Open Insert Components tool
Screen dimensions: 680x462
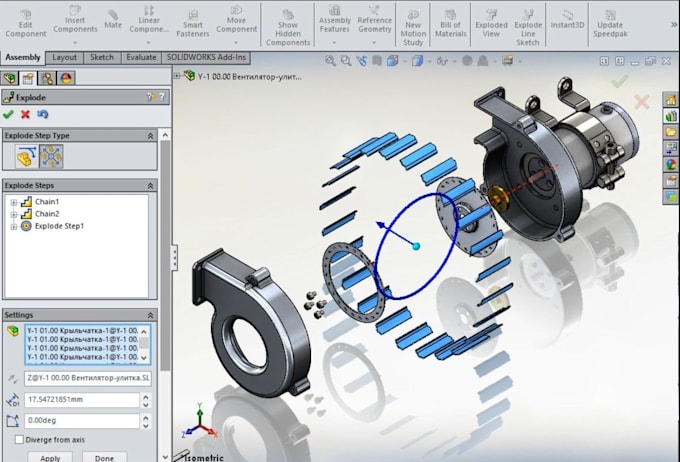tap(75, 20)
